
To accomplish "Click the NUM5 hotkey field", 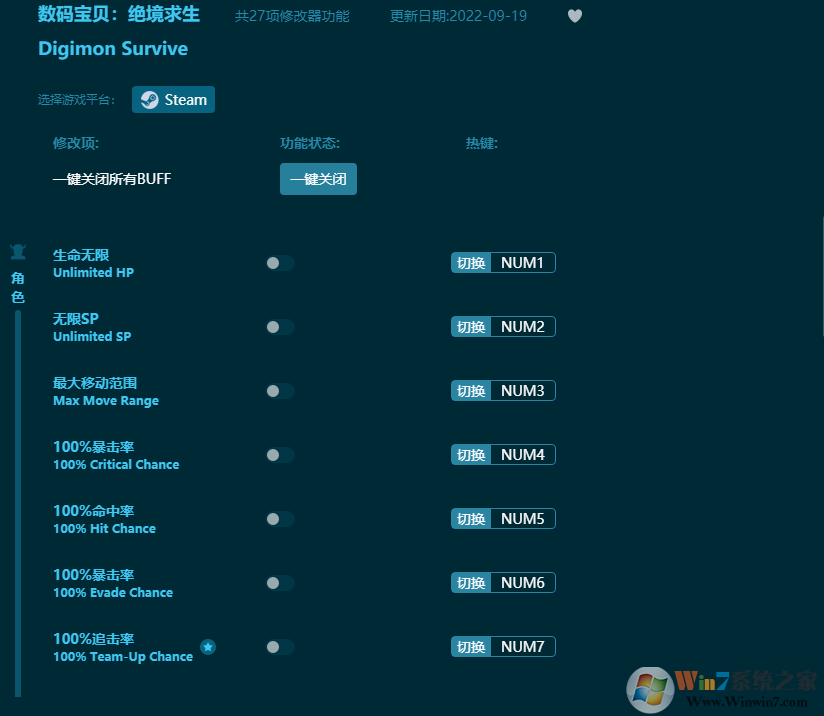I will [x=523, y=519].
